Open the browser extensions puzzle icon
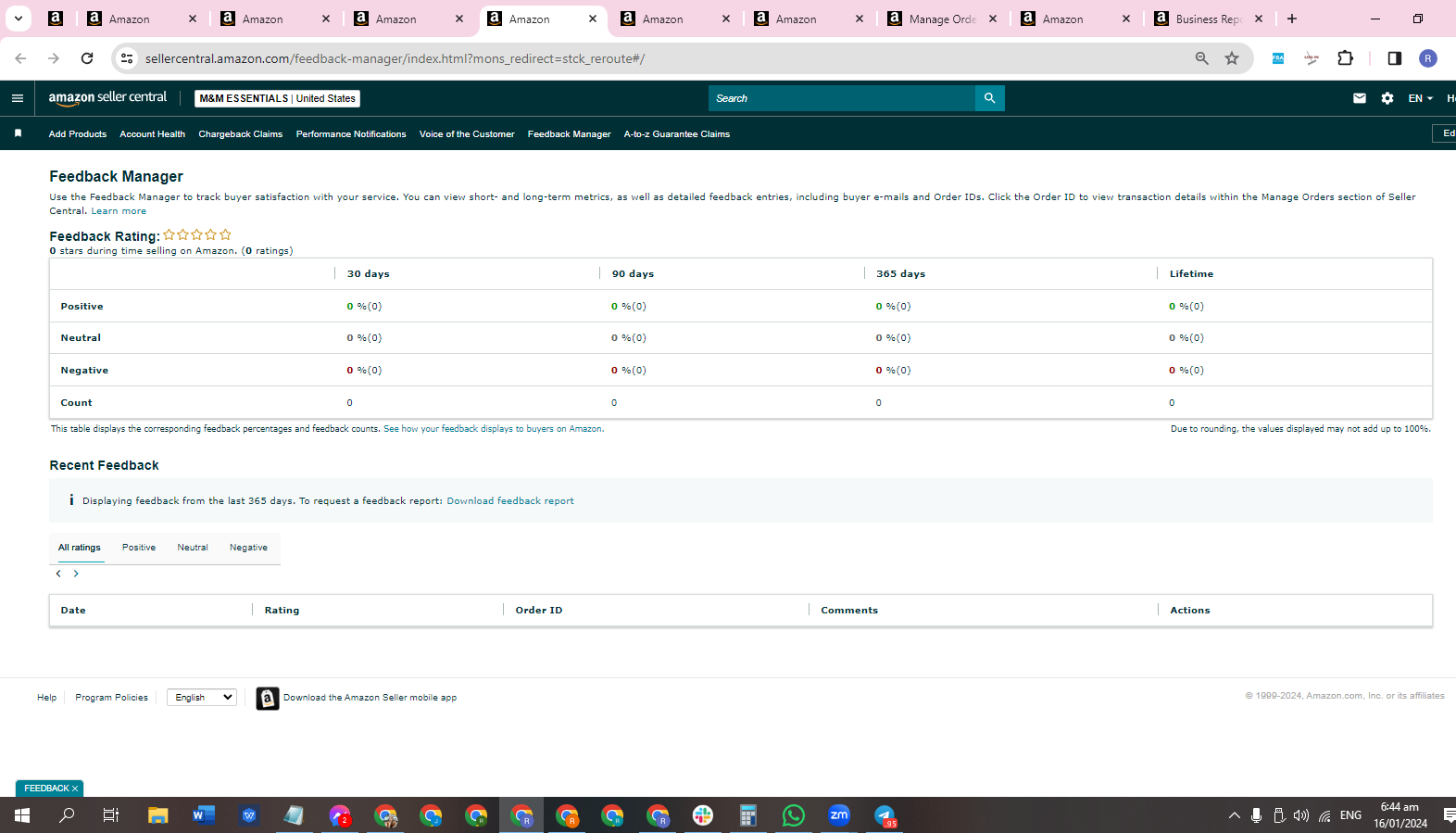1456x833 pixels. coord(1345,58)
